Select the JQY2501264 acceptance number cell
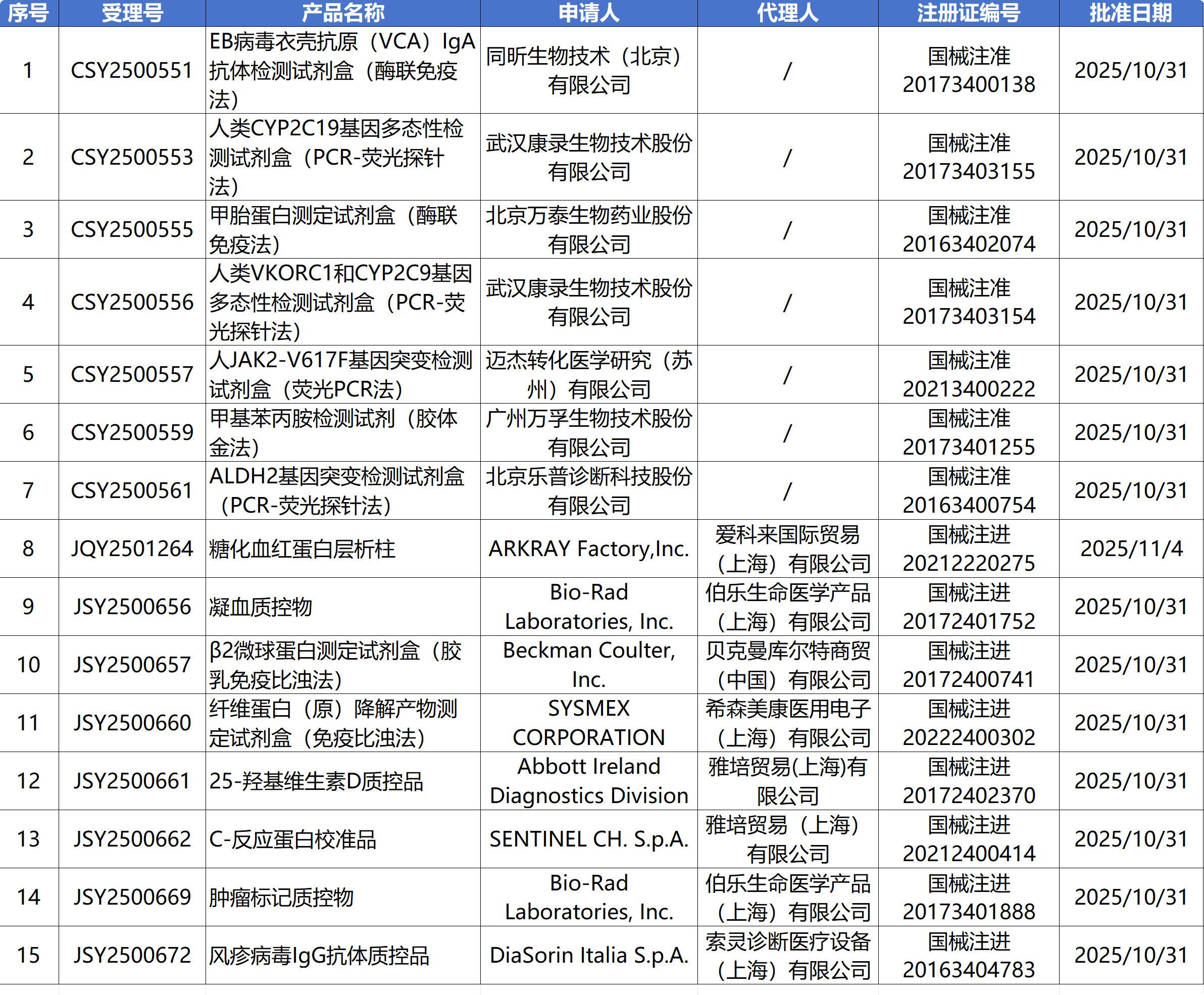Image resolution: width=1204 pixels, height=995 pixels. (132, 549)
